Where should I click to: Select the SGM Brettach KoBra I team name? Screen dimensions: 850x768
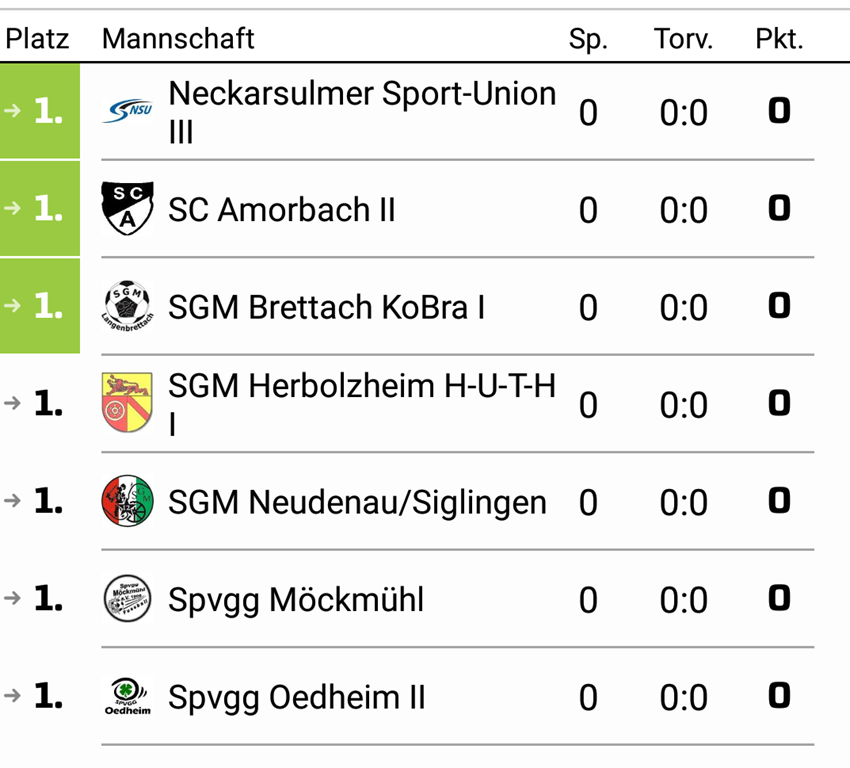(x=326, y=306)
